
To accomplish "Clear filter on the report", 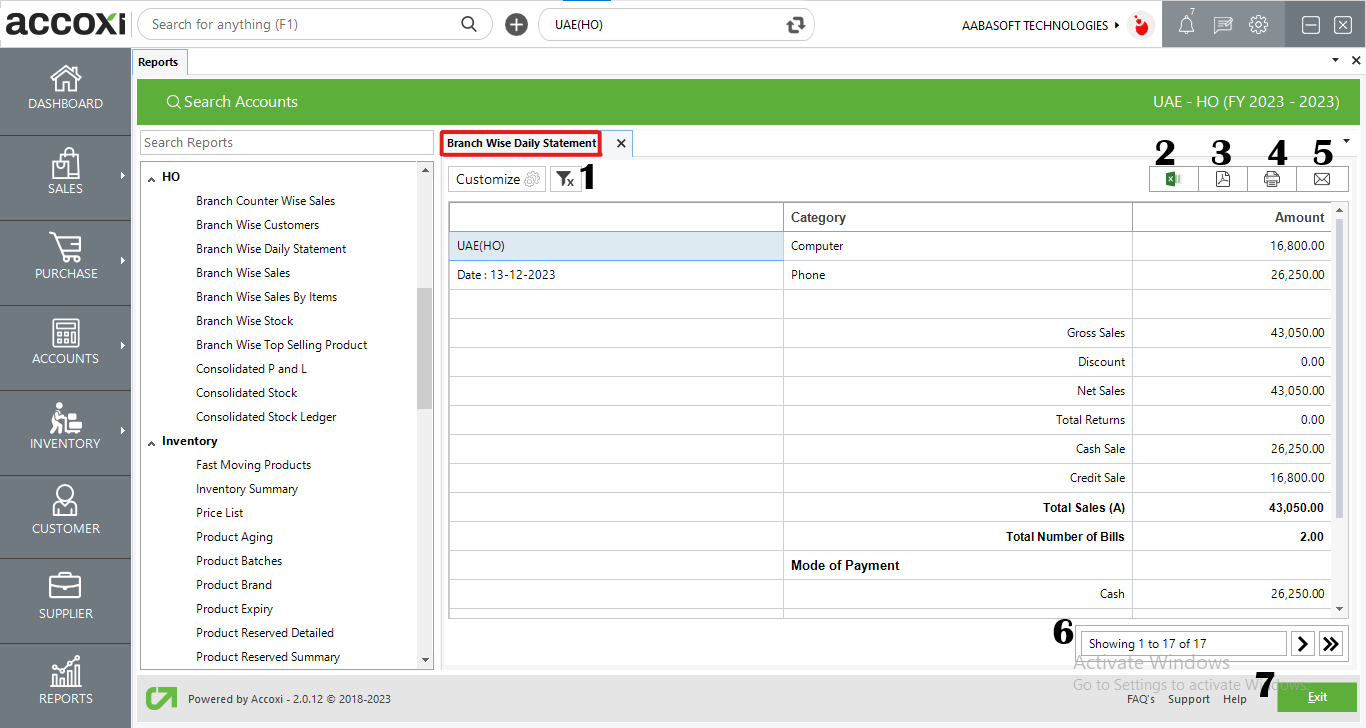I will click(565, 179).
